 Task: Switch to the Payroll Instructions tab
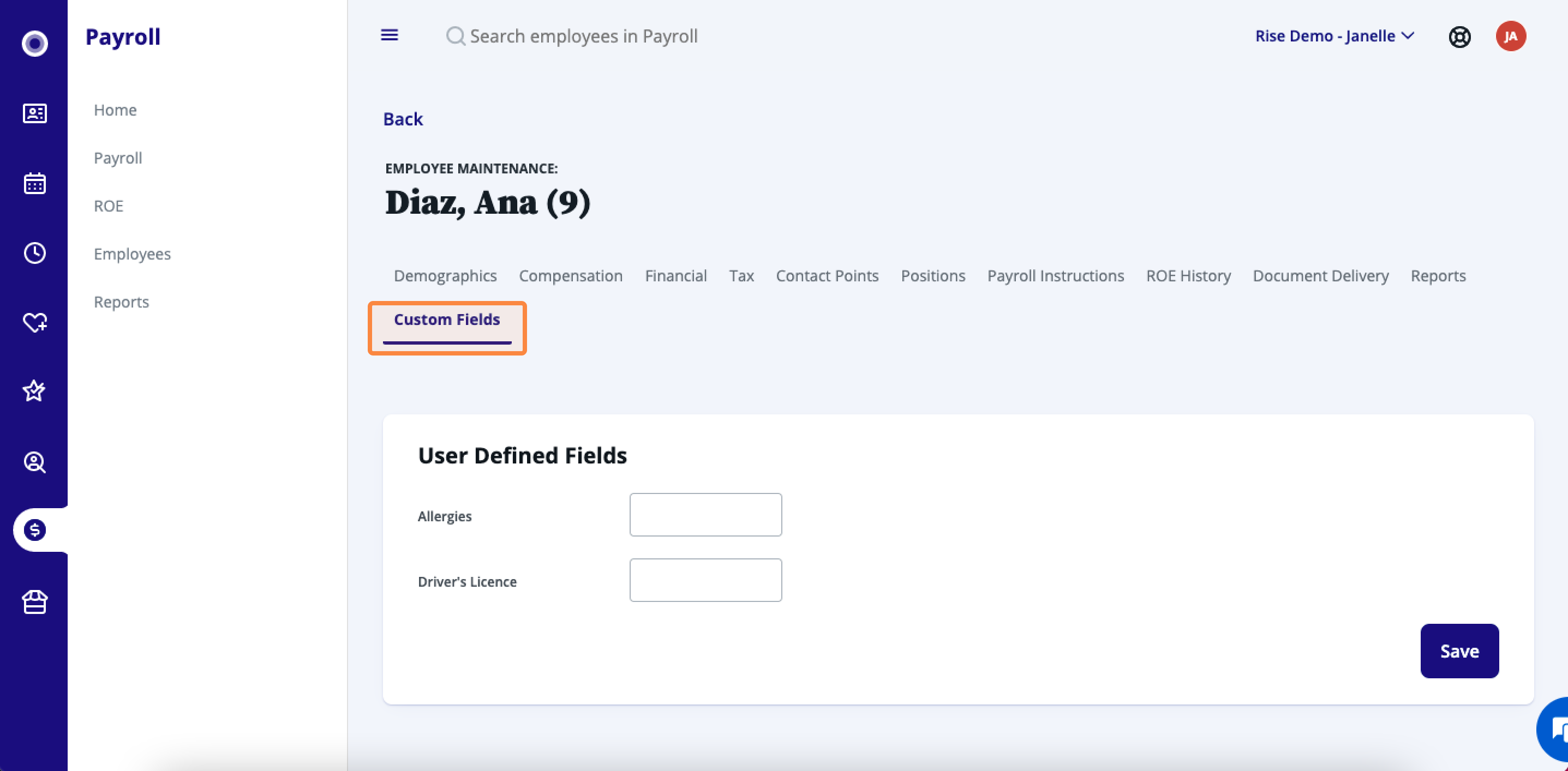coord(1056,276)
